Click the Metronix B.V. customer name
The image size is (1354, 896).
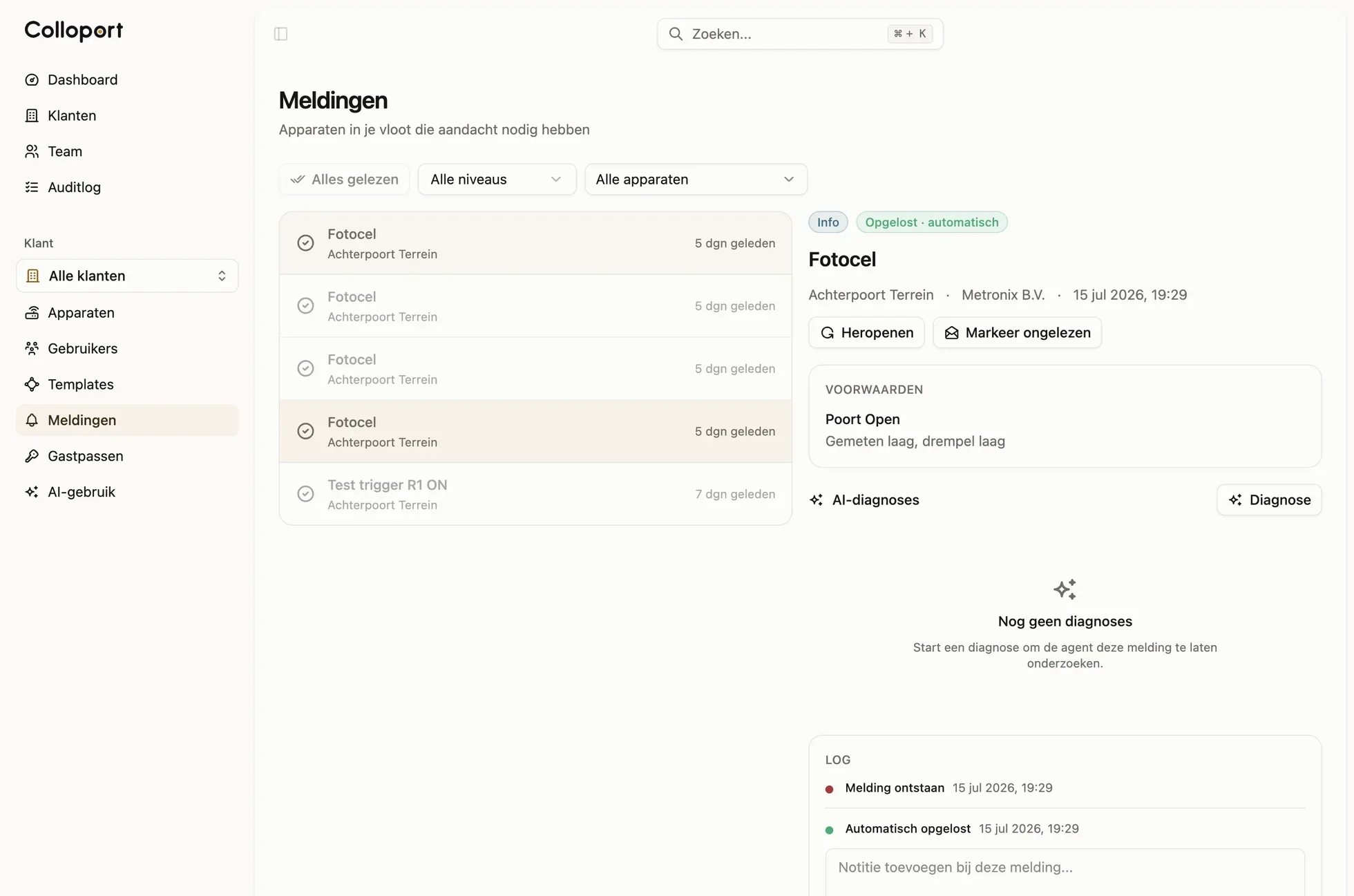[x=1002, y=295]
